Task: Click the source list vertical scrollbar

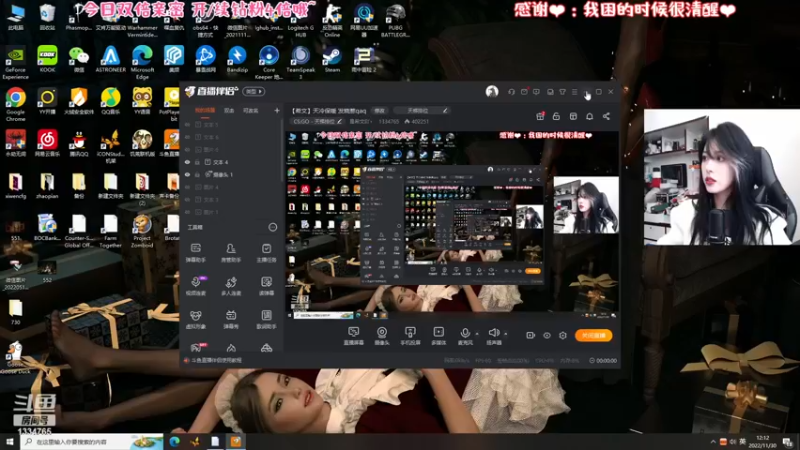Action: pyautogui.click(x=282, y=153)
